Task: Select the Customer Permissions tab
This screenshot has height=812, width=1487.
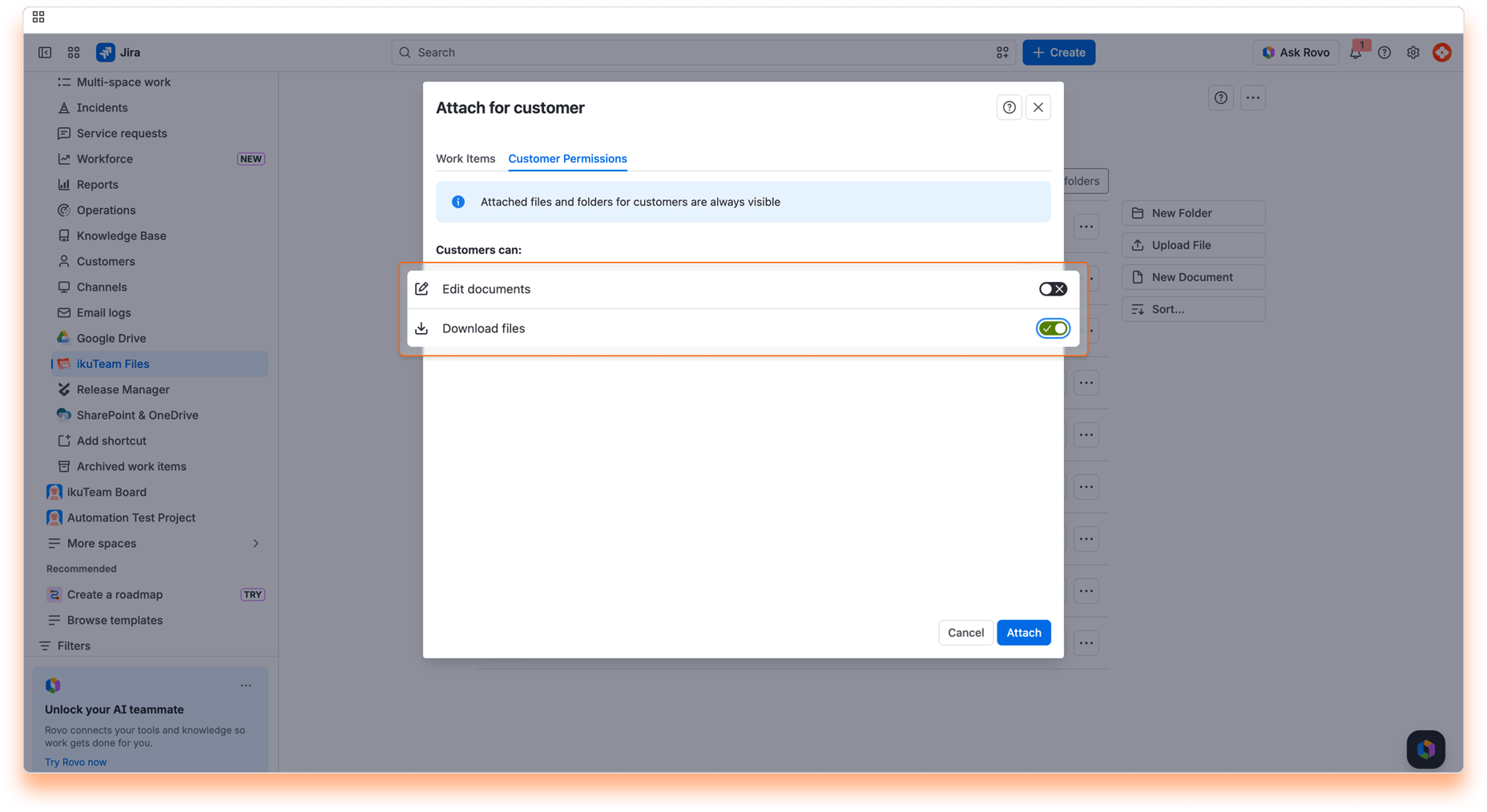Action: [x=567, y=159]
